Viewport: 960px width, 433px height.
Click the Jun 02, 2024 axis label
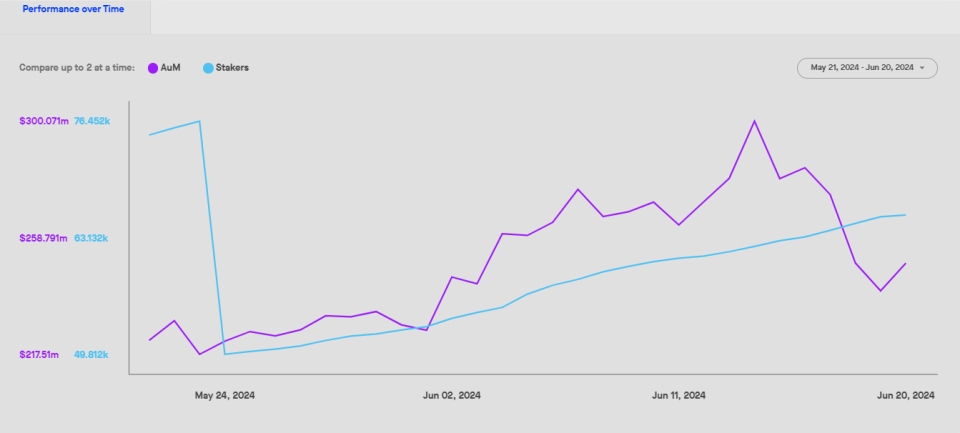coord(452,396)
